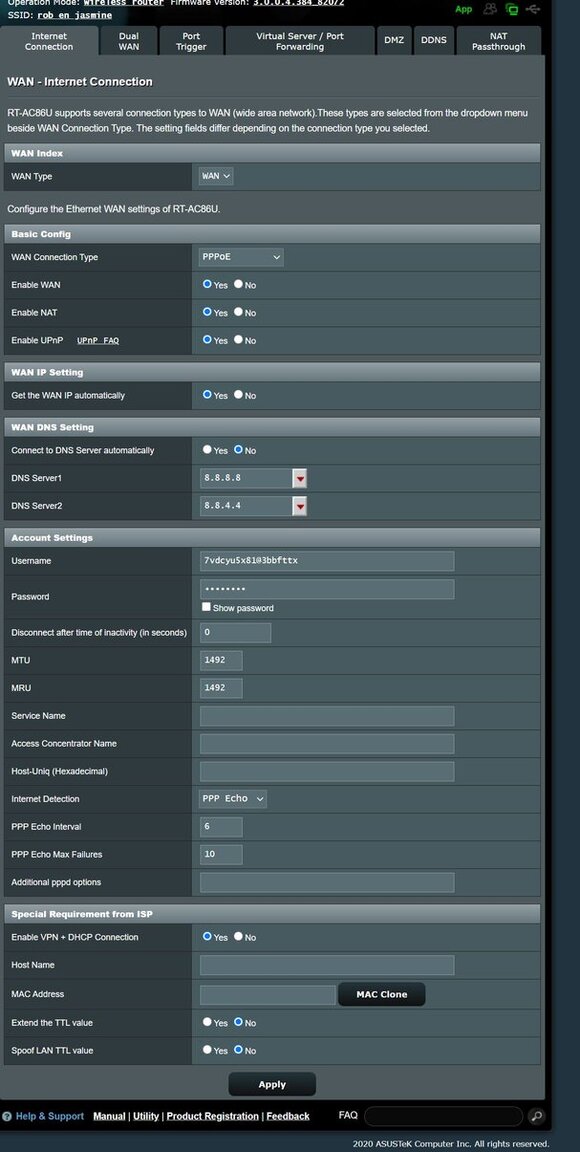
Task: Open the Utility link in footer
Action: [x=146, y=1117]
